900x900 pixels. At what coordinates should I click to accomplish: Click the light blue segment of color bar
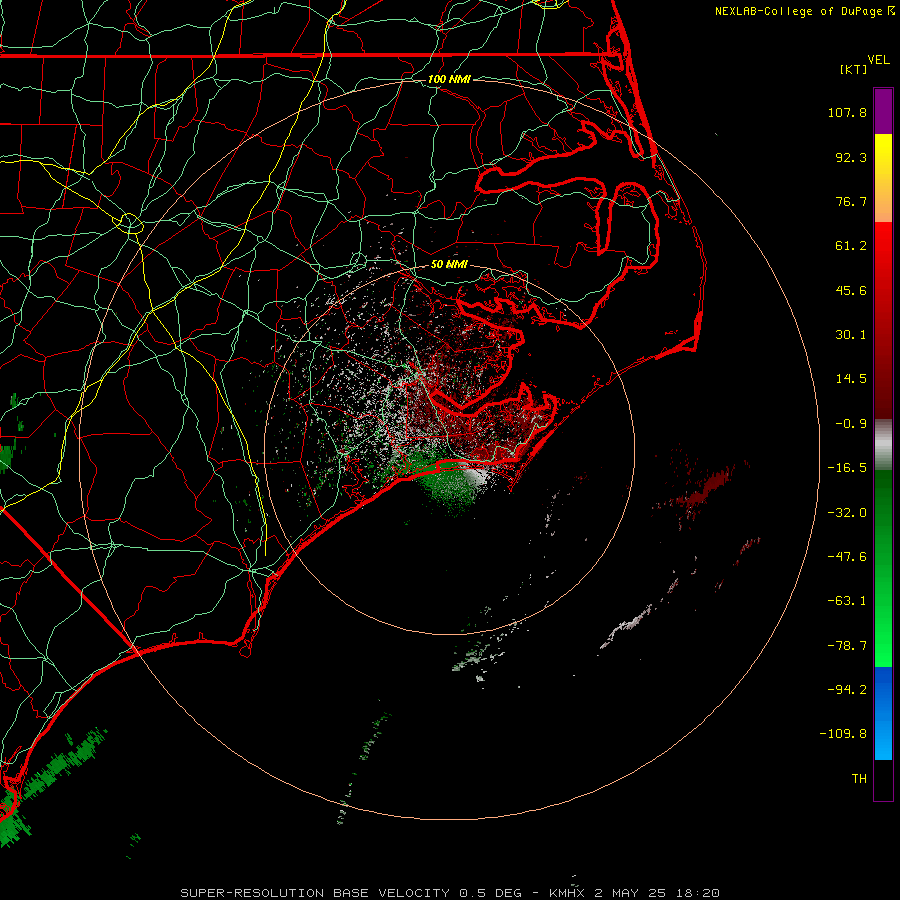[x=883, y=713]
